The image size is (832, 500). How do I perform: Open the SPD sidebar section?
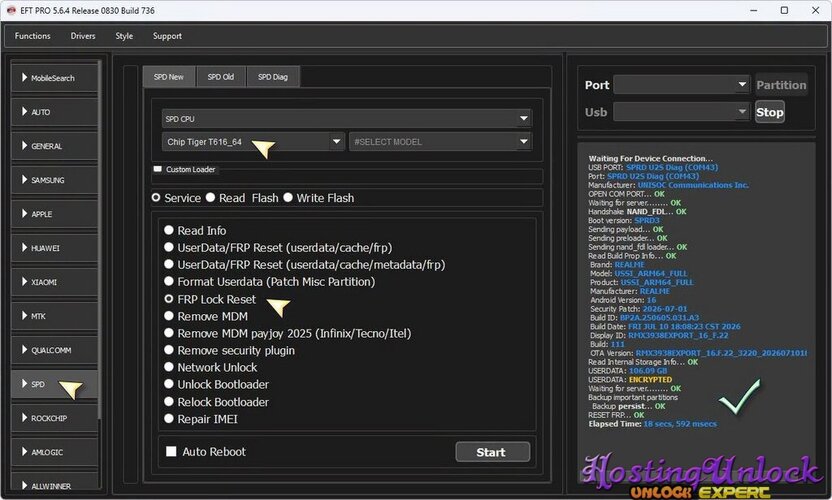(55, 384)
